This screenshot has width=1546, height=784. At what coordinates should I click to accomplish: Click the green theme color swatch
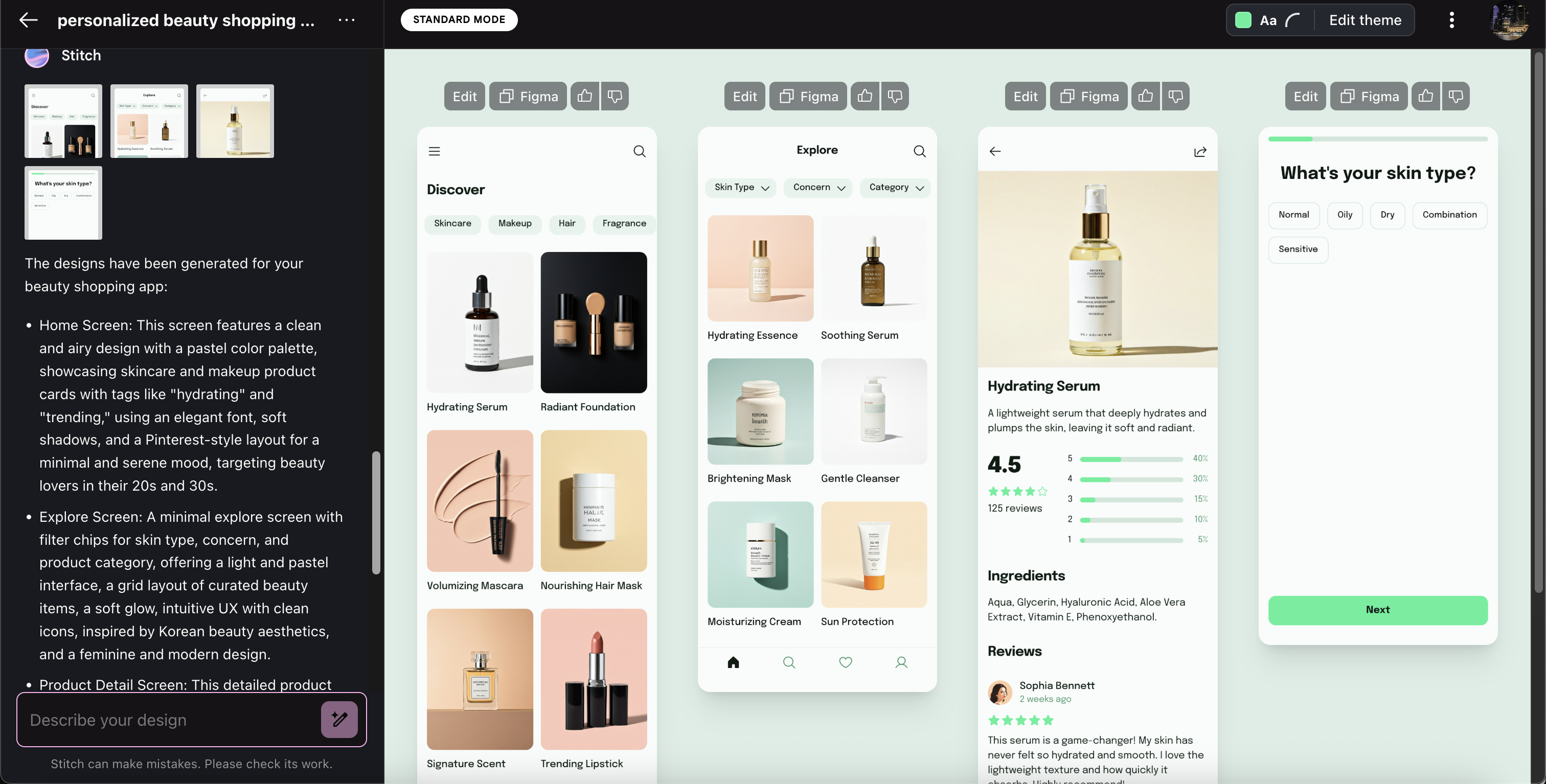[1243, 20]
